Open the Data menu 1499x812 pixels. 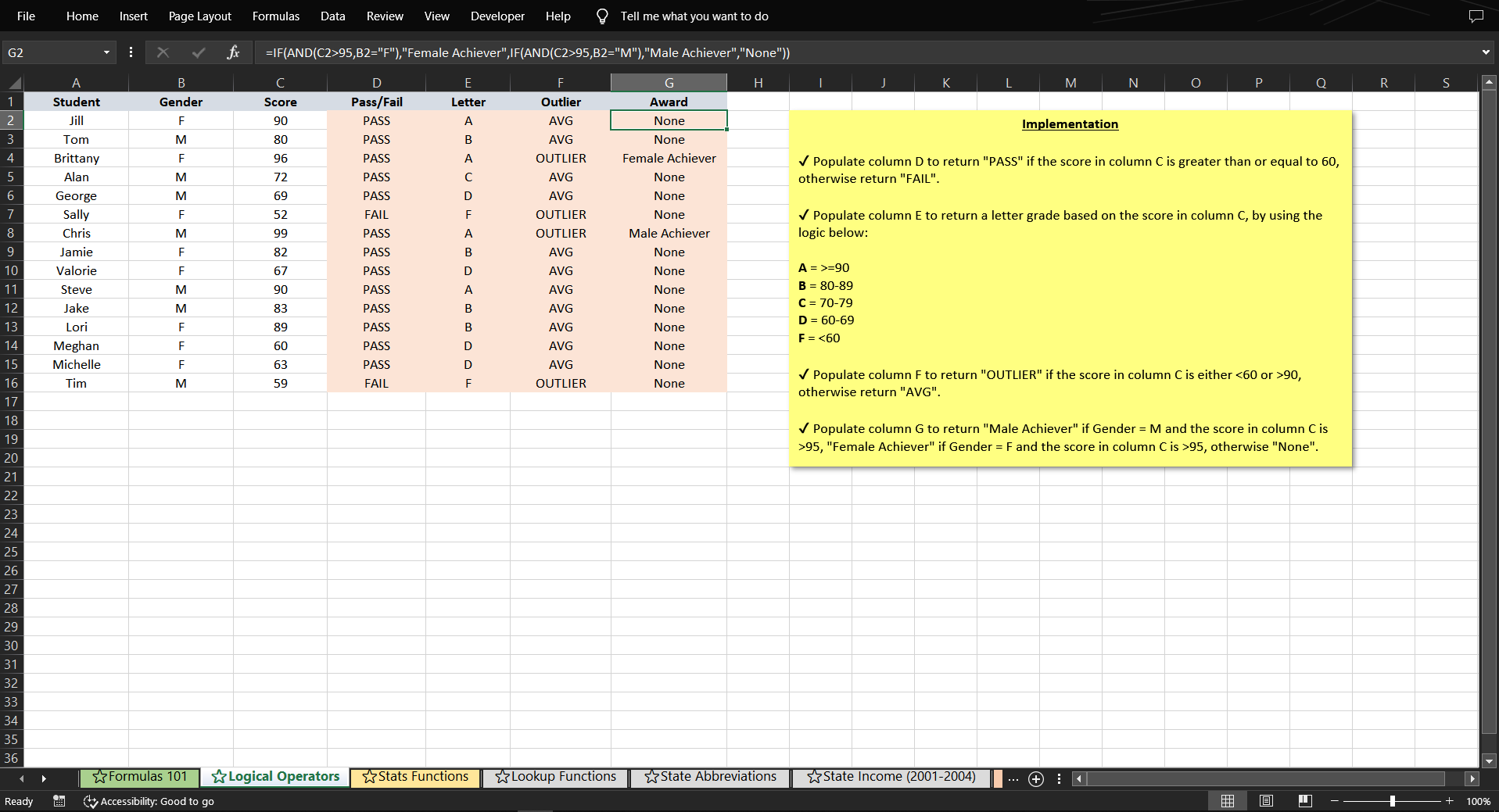click(332, 16)
